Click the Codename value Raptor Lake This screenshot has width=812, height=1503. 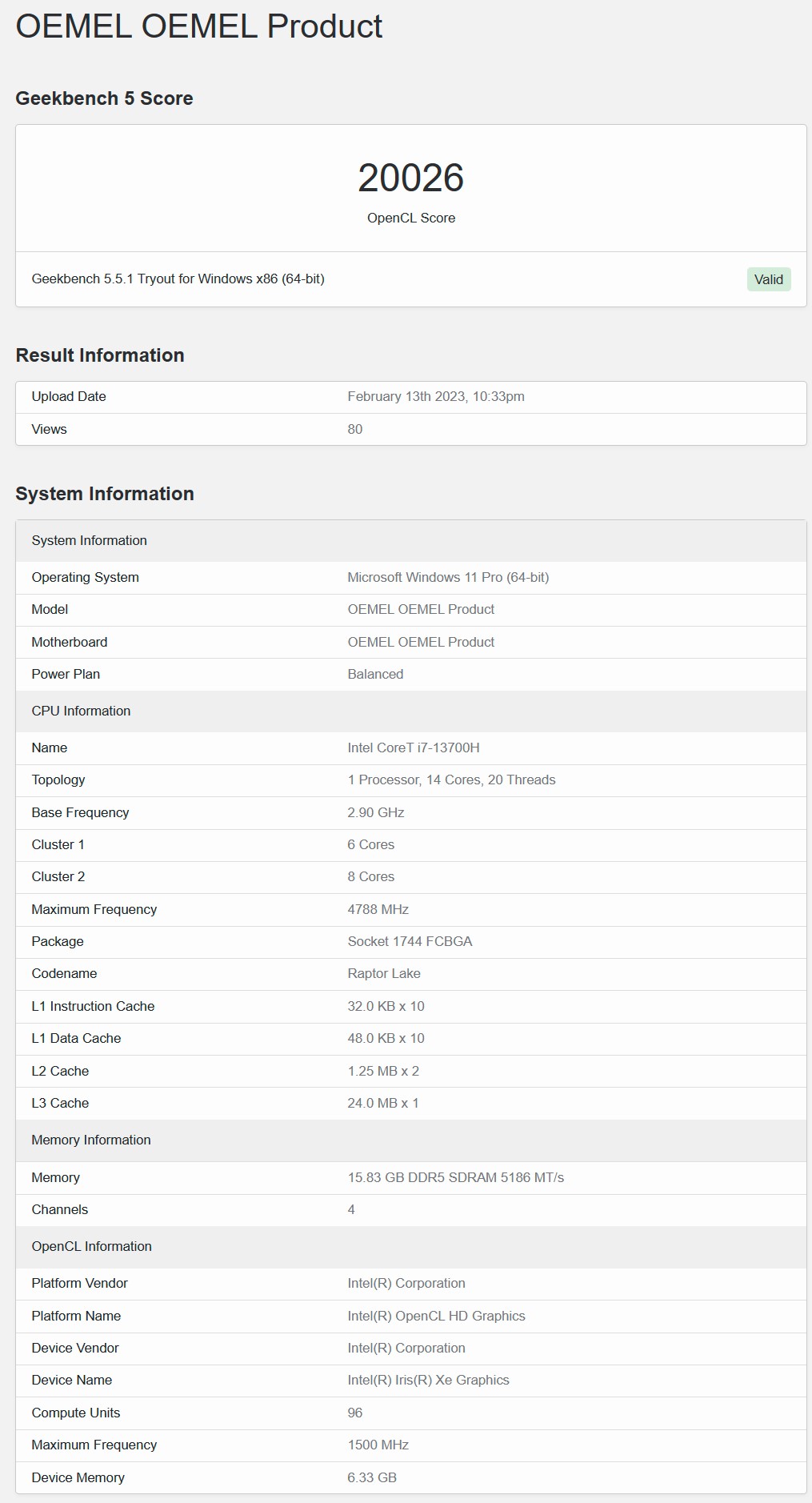[x=384, y=974]
